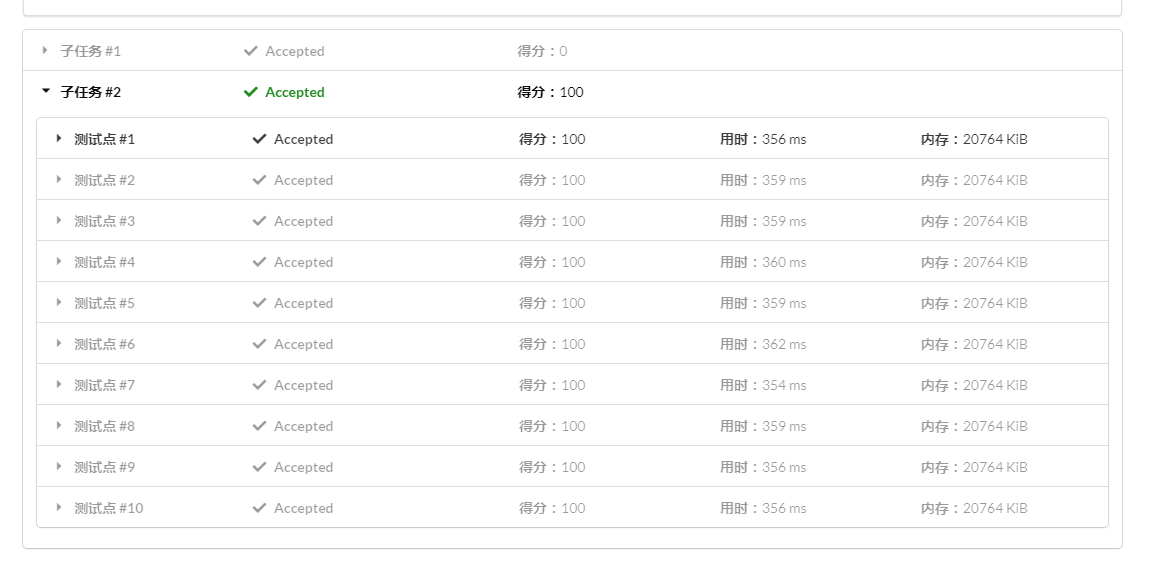This screenshot has width=1149, height=569.
Task: Click the checkmark icon on test point #10
Action: point(259,508)
